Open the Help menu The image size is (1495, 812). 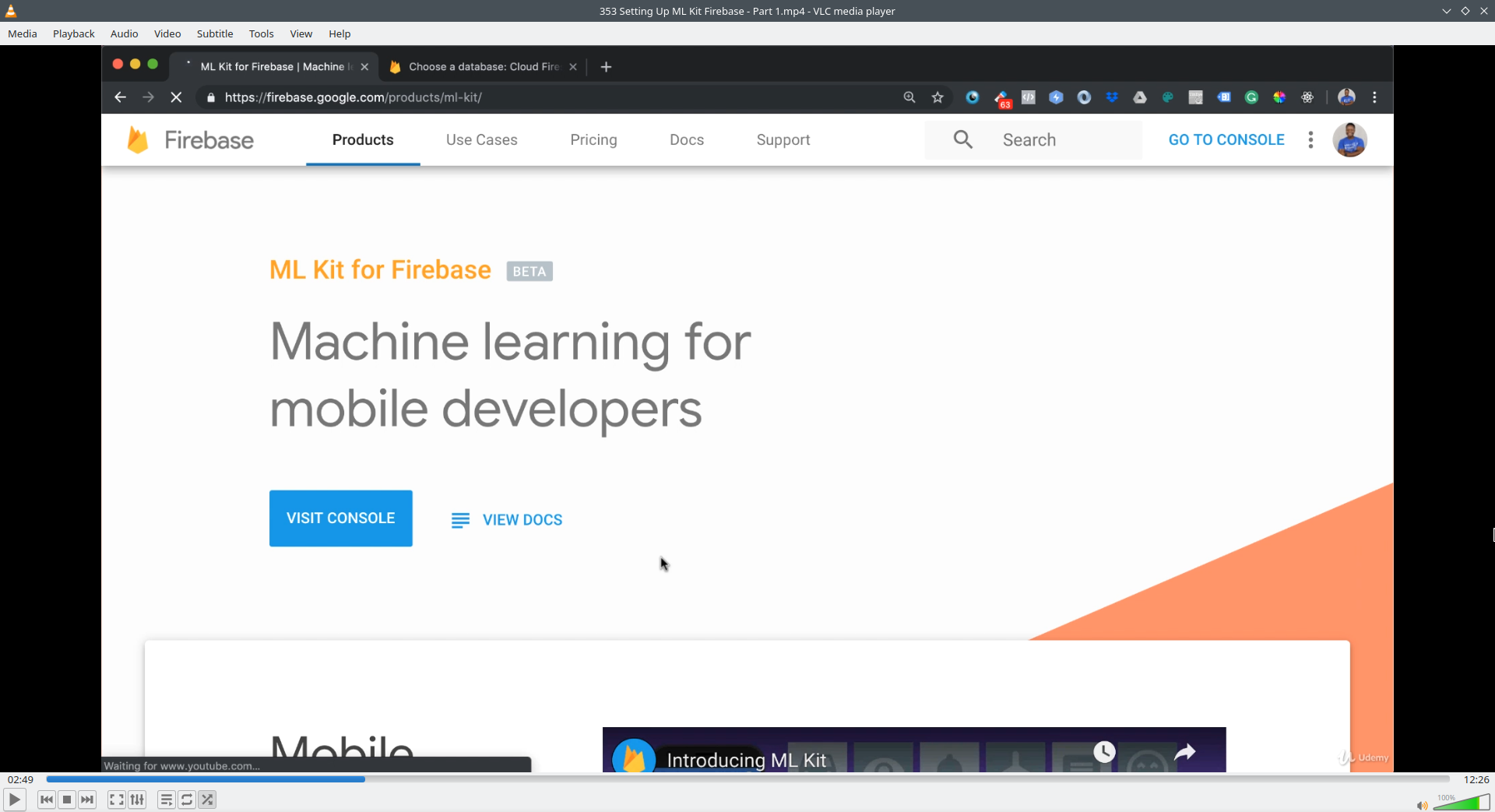tap(339, 33)
